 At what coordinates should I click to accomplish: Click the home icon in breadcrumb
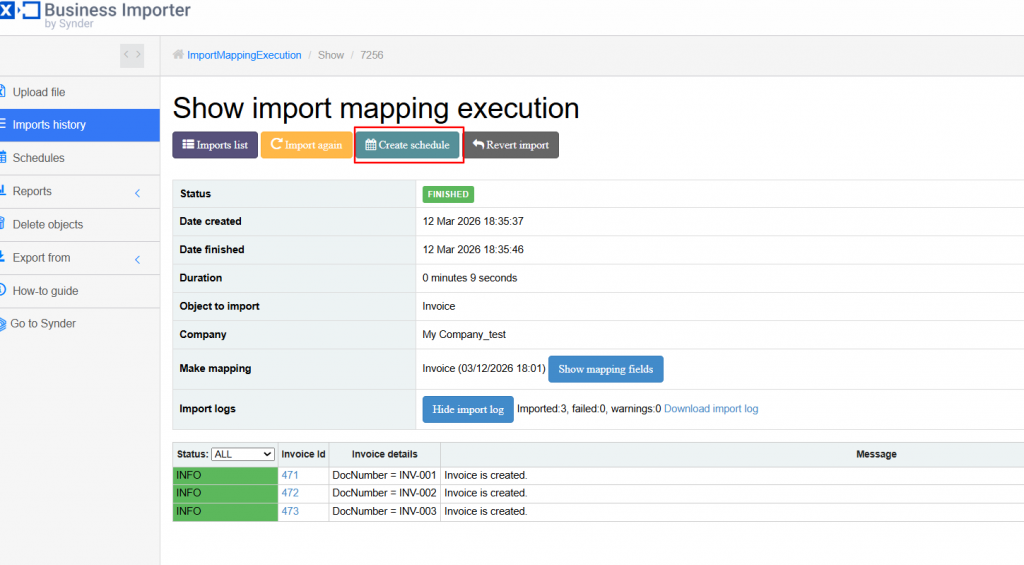click(178, 55)
